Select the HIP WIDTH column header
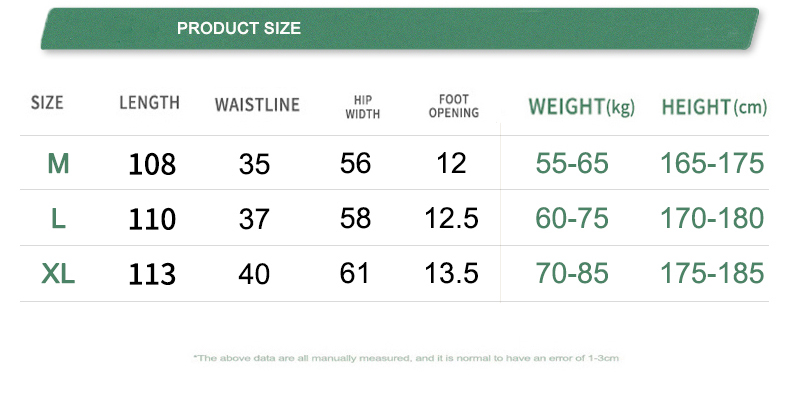 point(362,107)
